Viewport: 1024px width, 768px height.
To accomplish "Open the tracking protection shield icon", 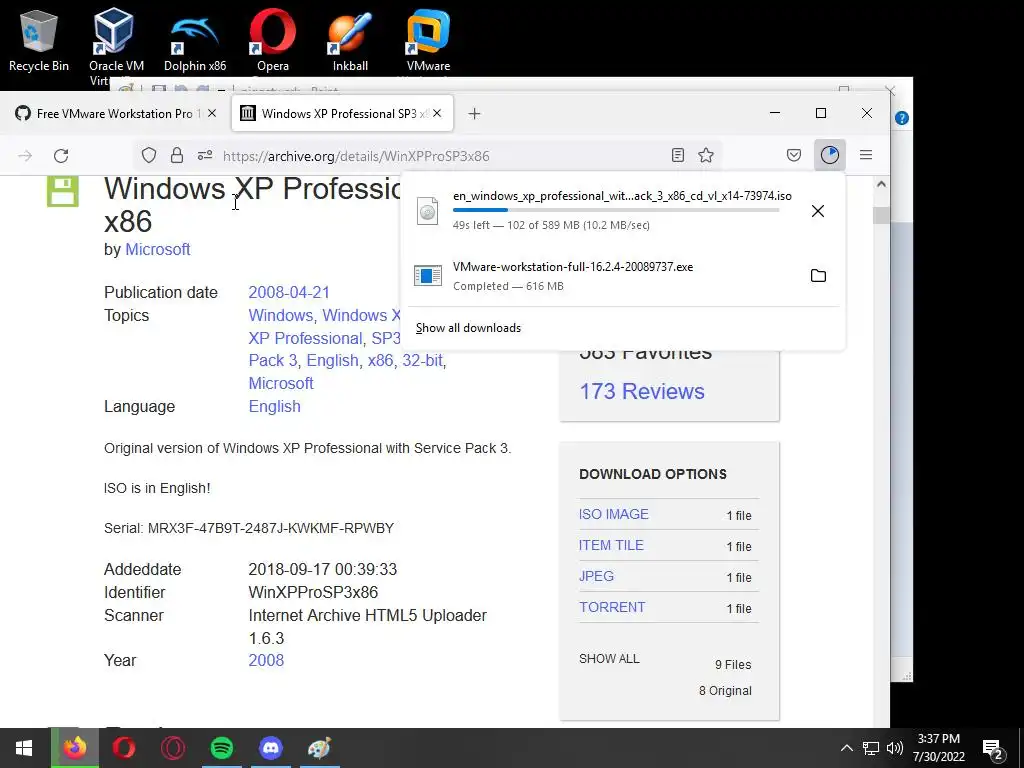I will 149,155.
